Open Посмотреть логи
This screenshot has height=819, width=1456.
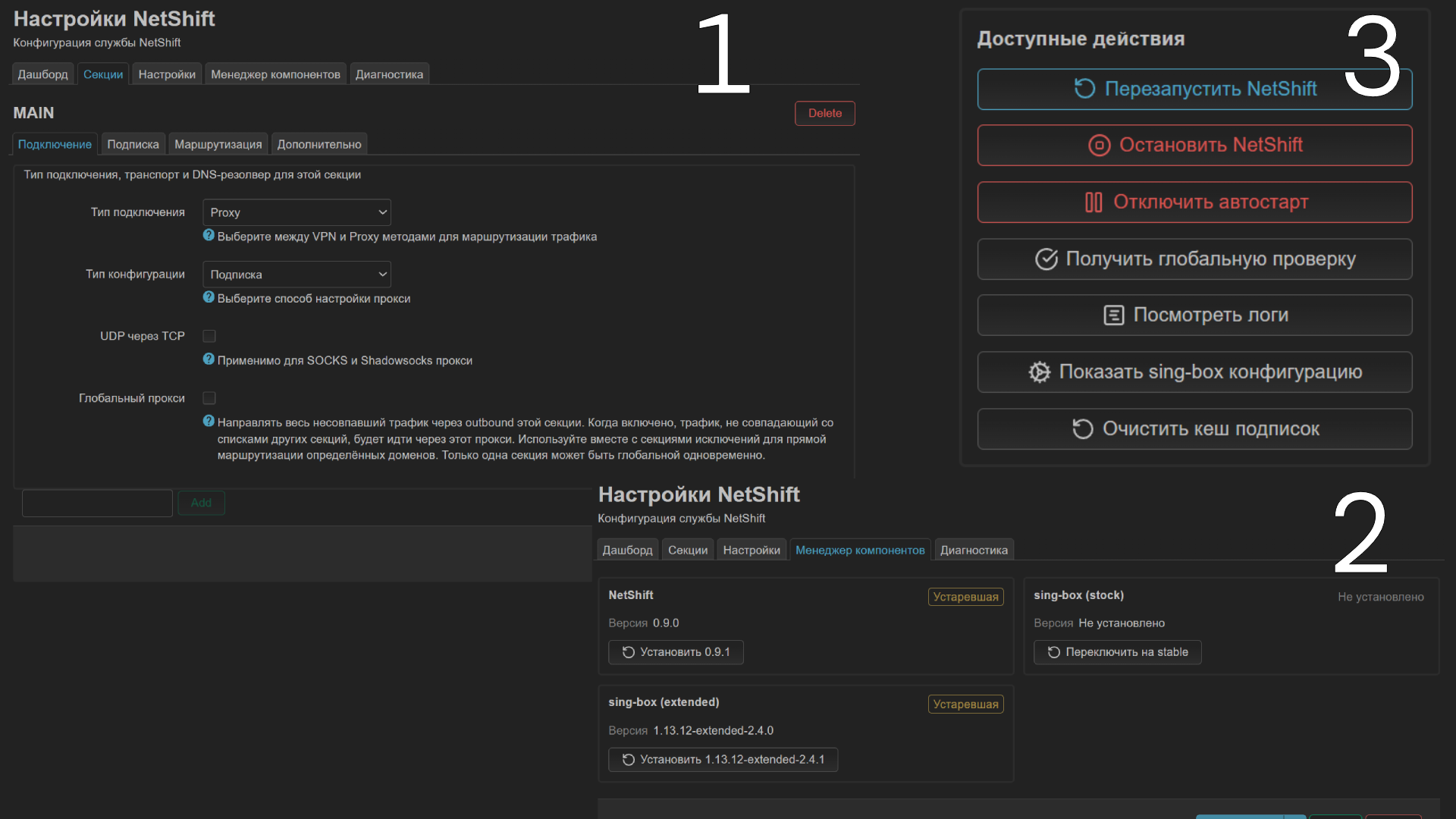click(x=1194, y=315)
